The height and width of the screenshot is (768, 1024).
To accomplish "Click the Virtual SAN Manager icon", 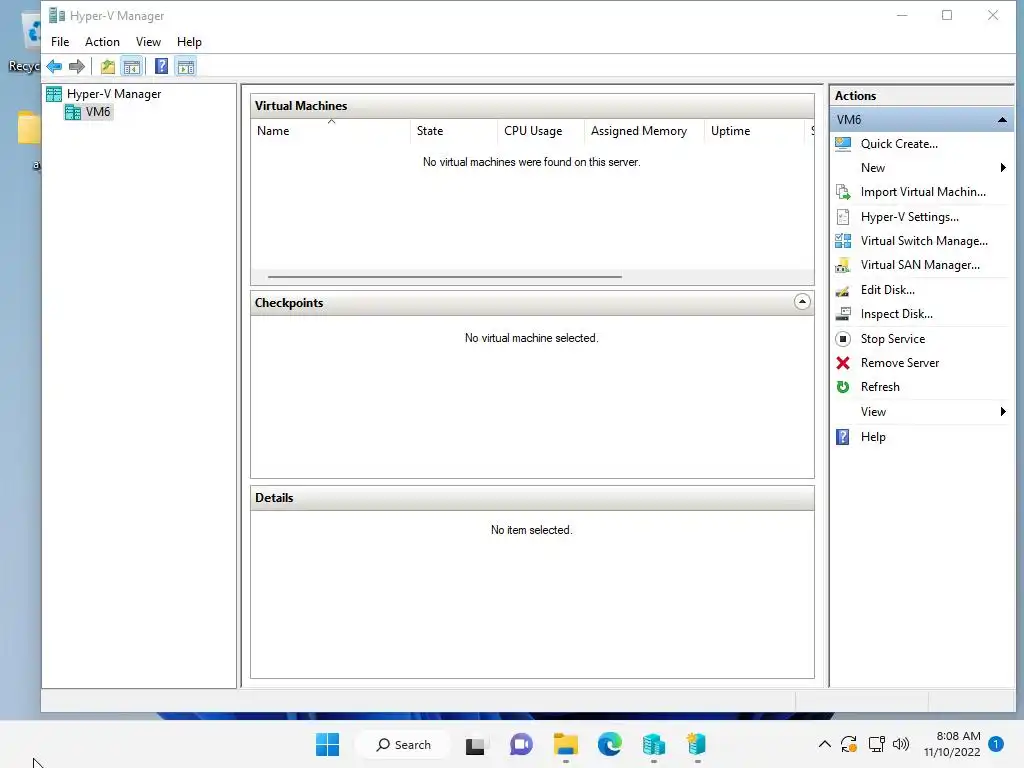I will [843, 265].
